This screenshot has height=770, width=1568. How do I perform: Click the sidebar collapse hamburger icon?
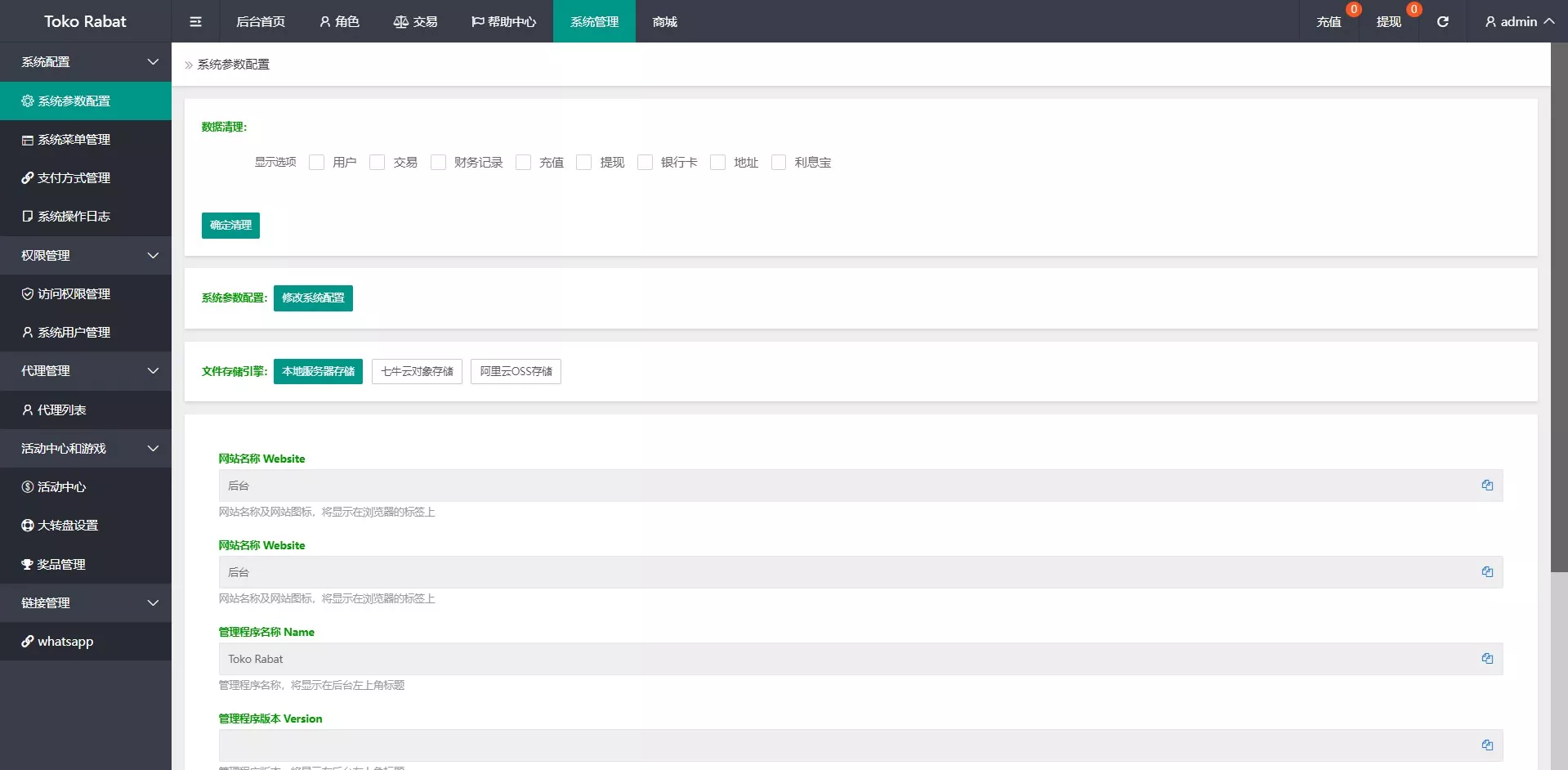tap(195, 21)
